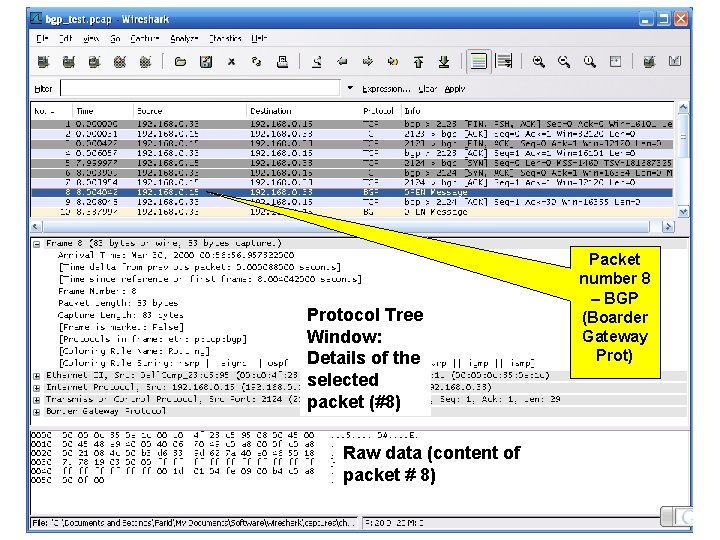The width and height of the screenshot is (720, 540).
Task: Click the Clear filter button
Action: [x=428, y=89]
